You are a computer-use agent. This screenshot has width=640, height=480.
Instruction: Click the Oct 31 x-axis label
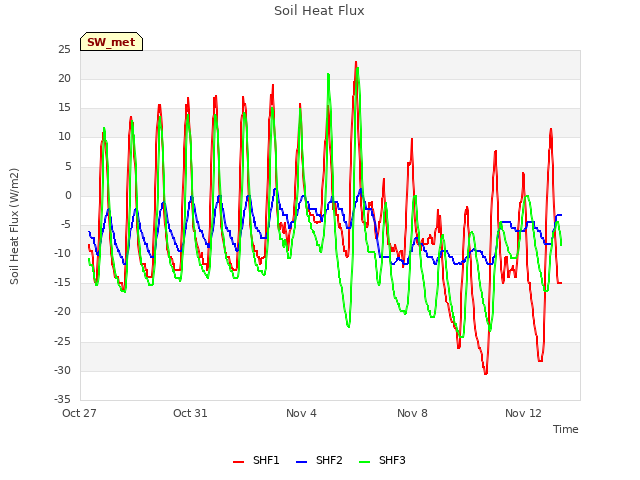tap(190, 413)
